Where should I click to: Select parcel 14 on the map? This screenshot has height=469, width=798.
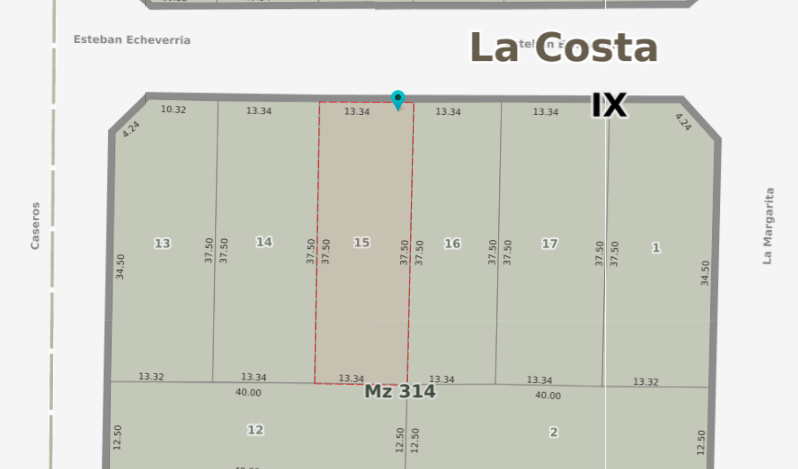(264, 242)
